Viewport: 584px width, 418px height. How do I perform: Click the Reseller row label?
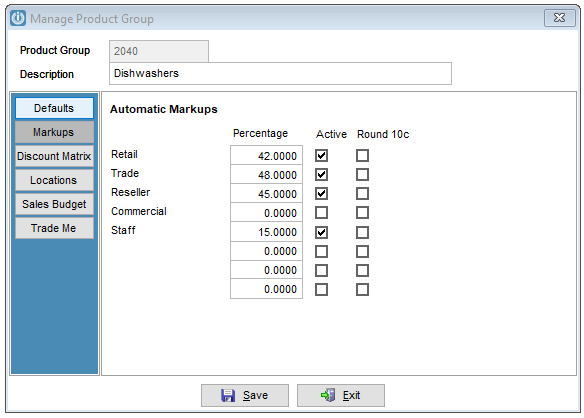[130, 192]
